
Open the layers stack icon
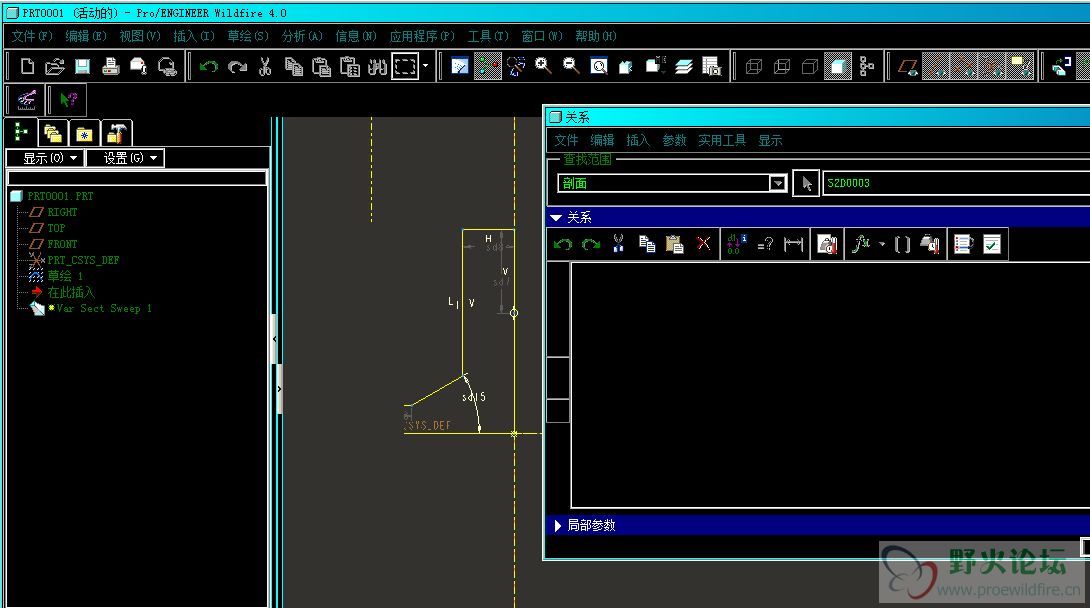pyautogui.click(x=684, y=67)
